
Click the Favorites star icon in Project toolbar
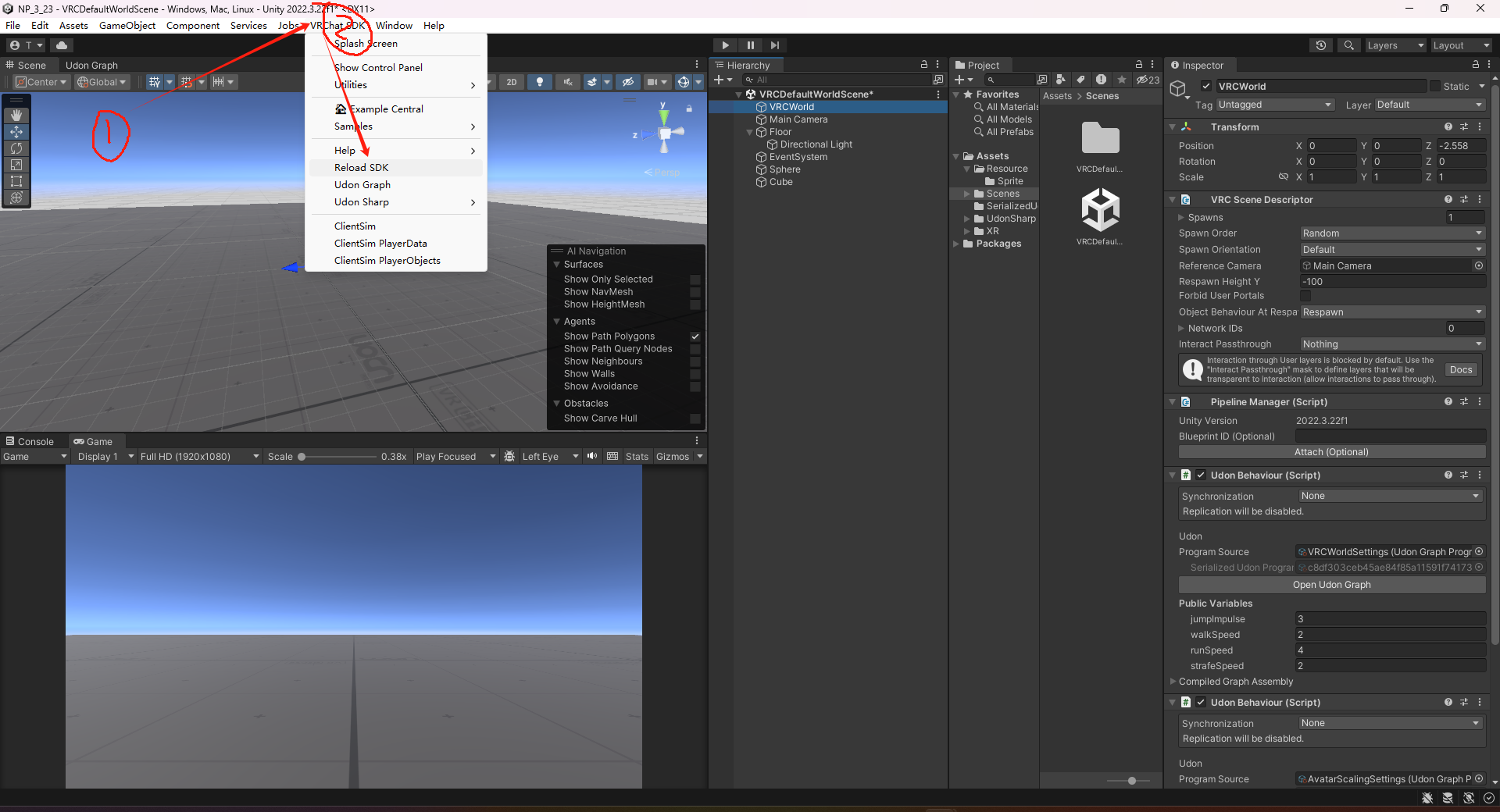point(1122,80)
